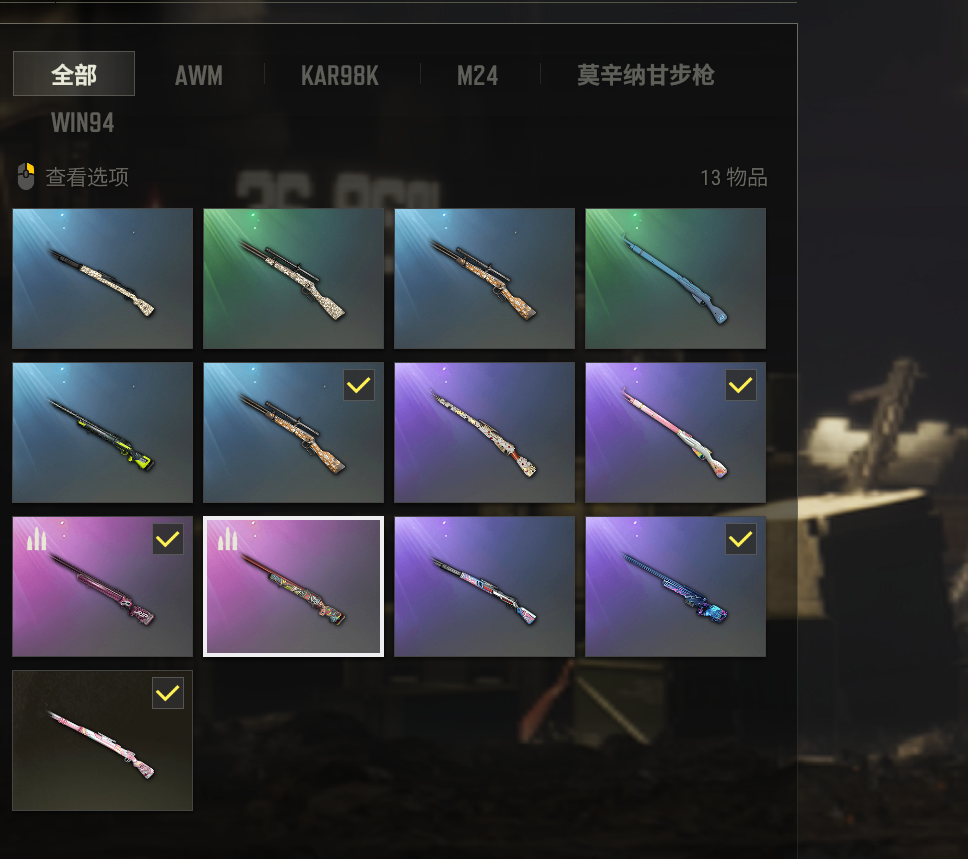The height and width of the screenshot is (859, 968).
Task: Select the 全部 tab
Action: click(73, 74)
